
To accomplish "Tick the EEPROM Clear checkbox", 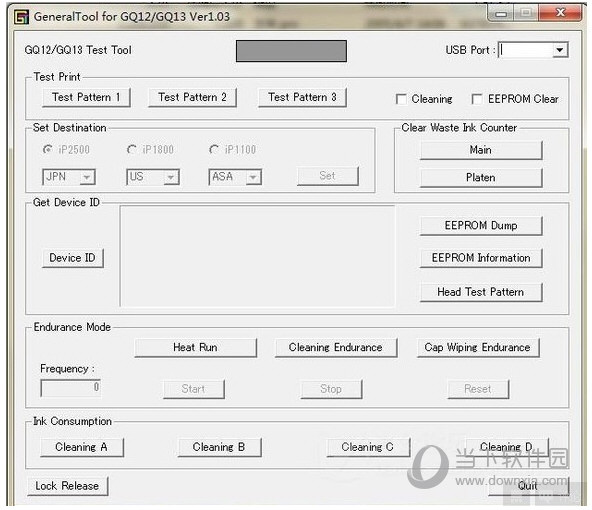I will [x=477, y=99].
